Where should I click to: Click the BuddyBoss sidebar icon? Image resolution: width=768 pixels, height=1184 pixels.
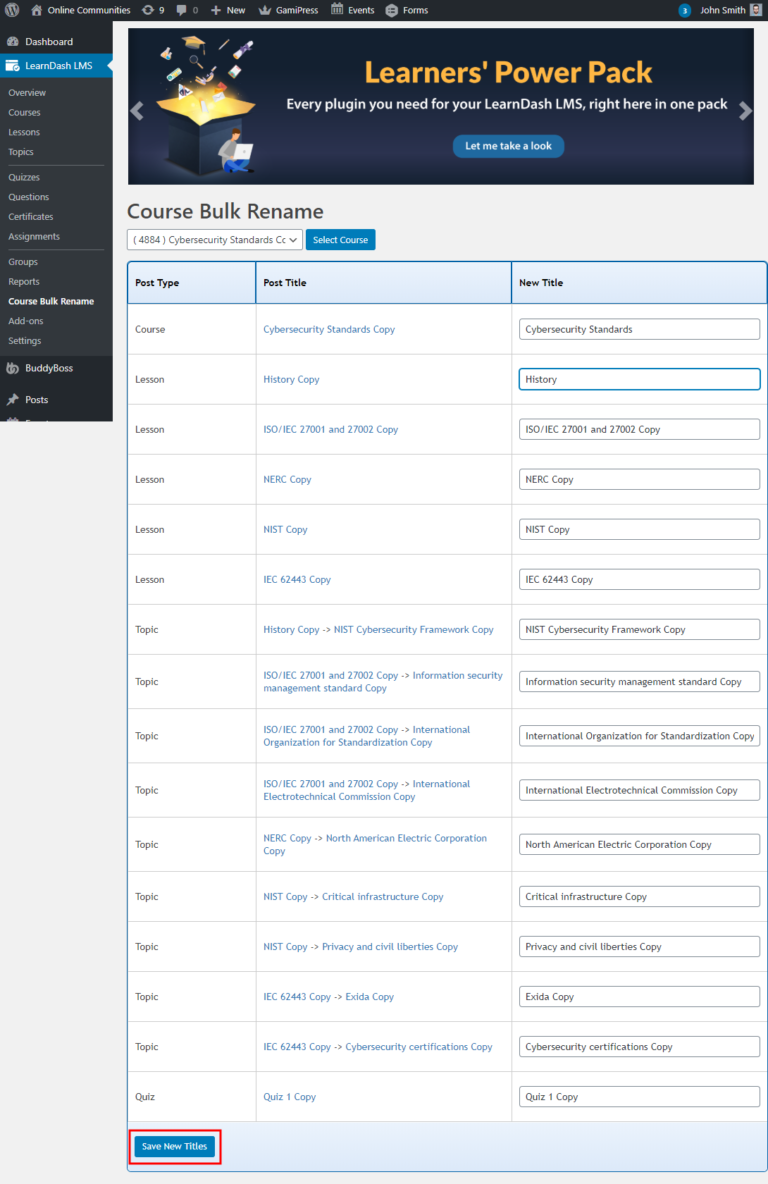point(13,368)
